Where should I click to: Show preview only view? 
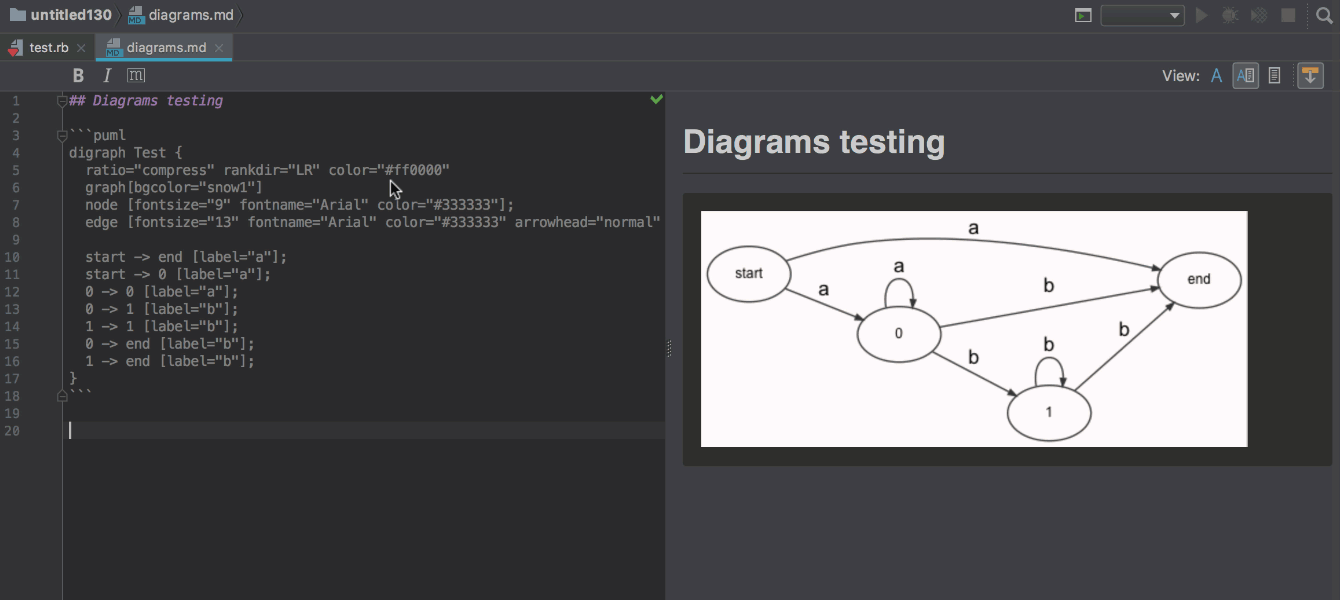point(1274,76)
